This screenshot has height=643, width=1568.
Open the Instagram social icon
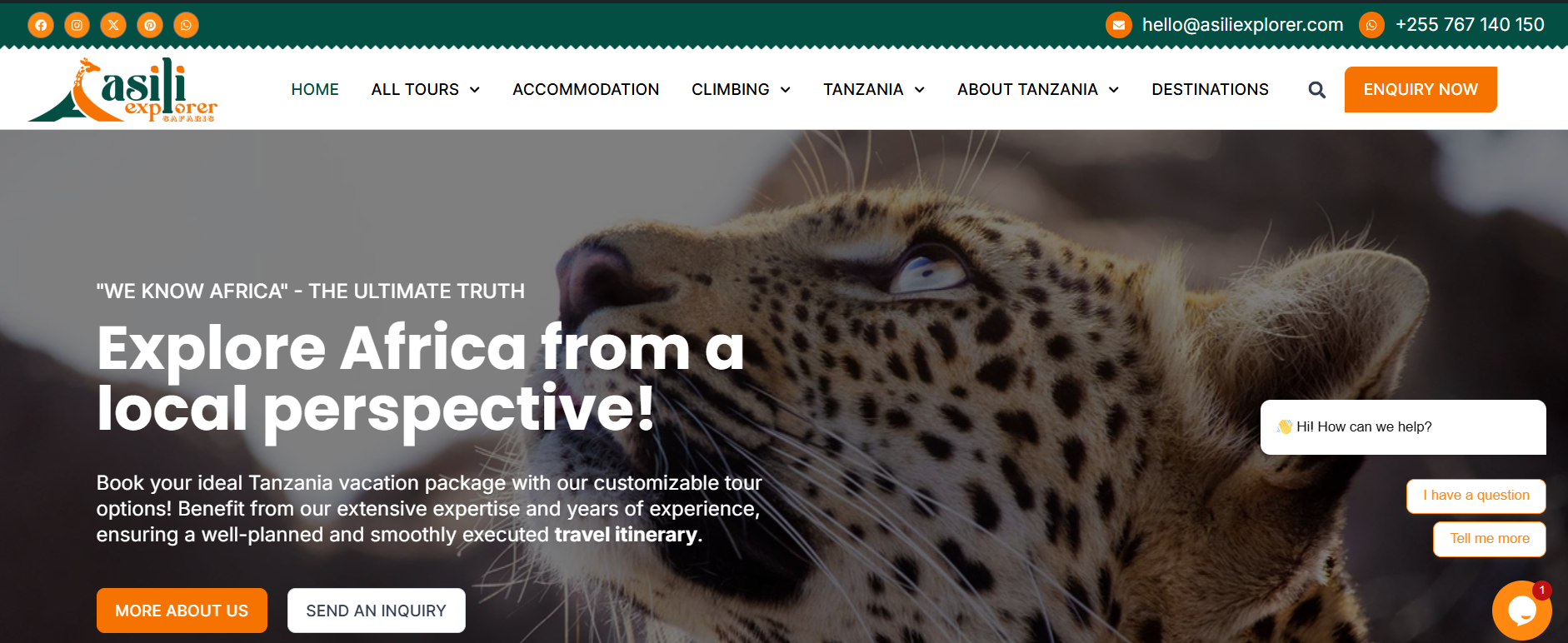point(77,25)
